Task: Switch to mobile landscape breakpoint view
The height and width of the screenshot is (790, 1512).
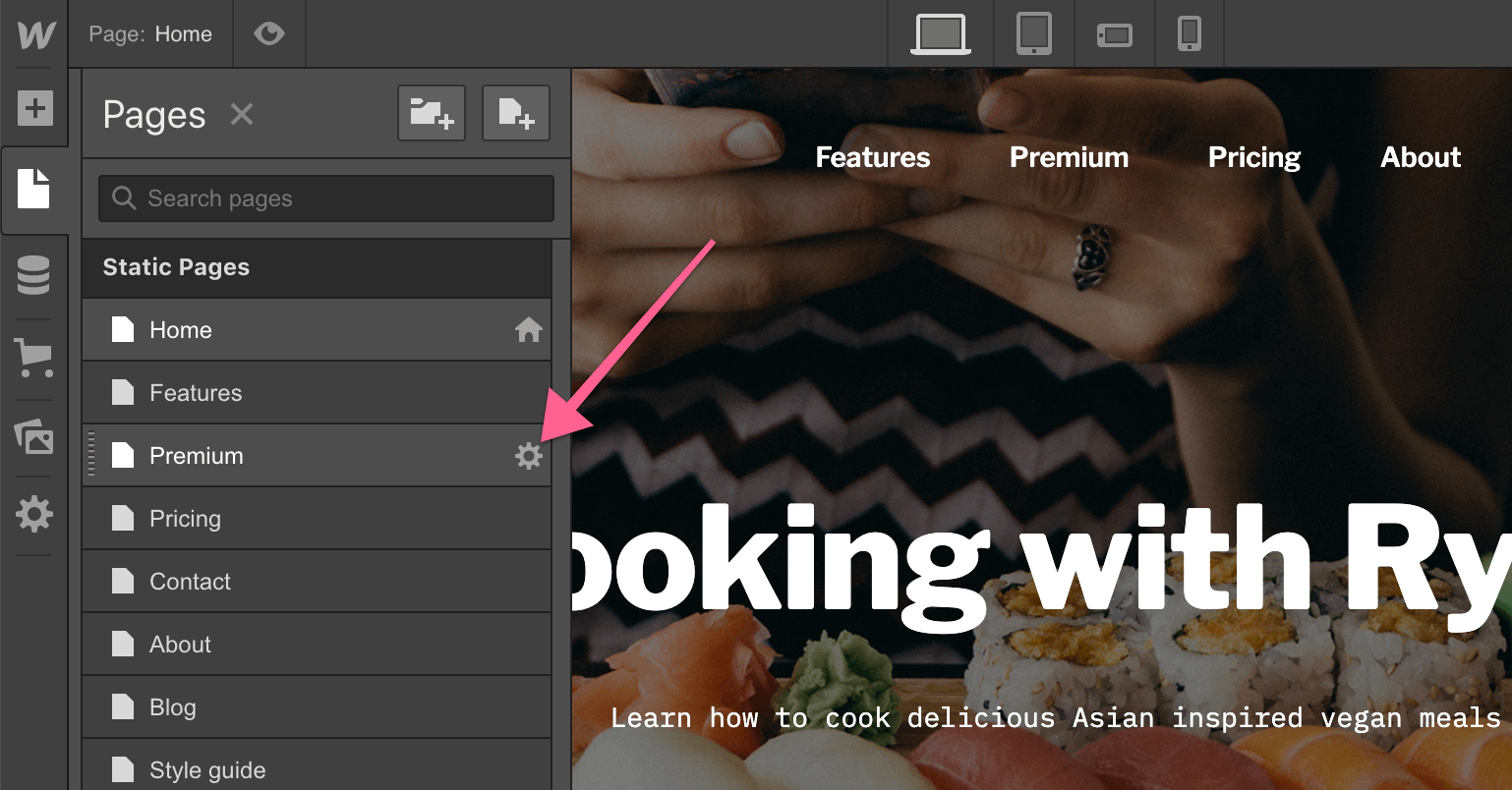Action: [x=1115, y=35]
